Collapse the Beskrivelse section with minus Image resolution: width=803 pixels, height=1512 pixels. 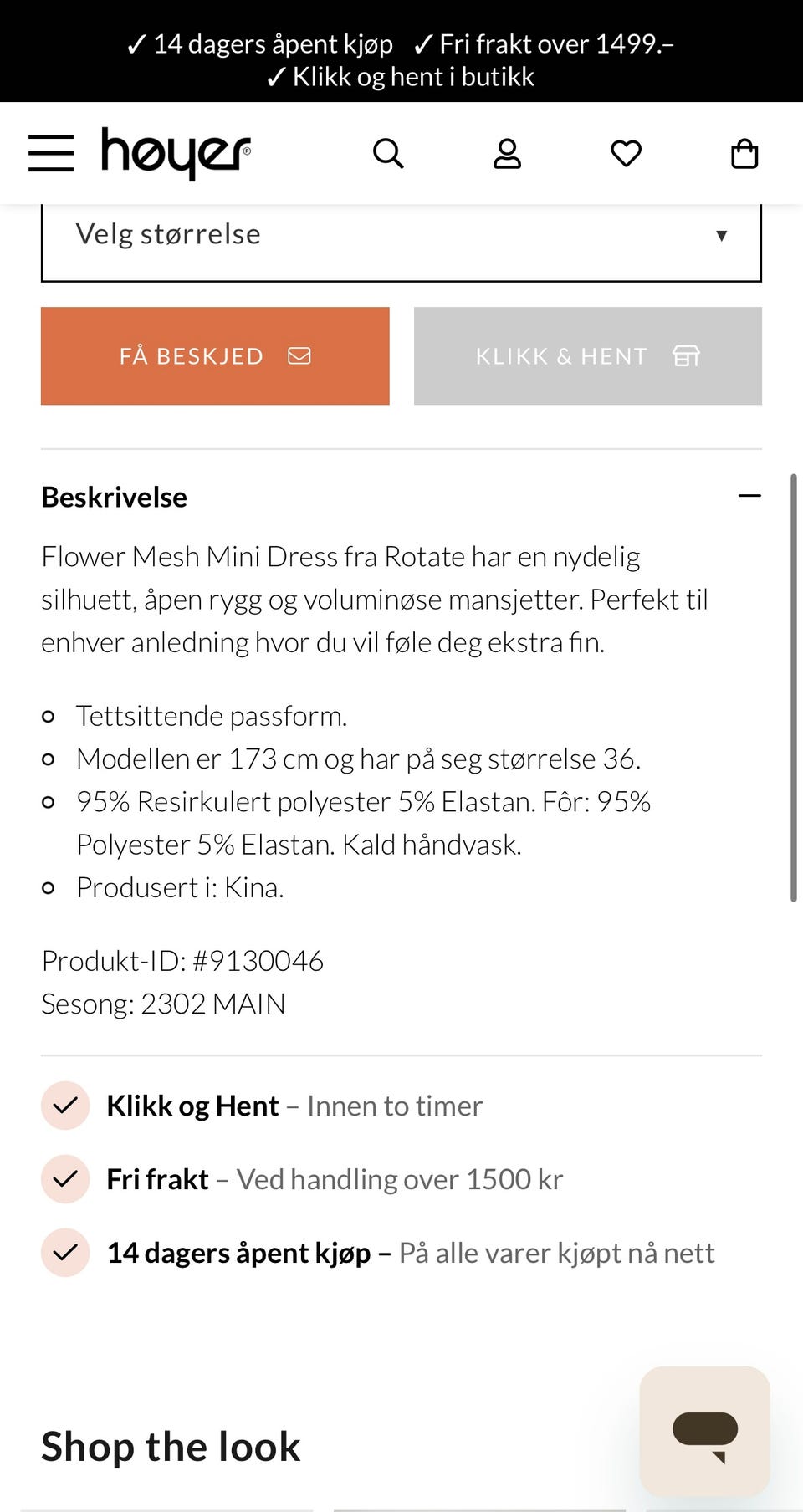coord(749,496)
